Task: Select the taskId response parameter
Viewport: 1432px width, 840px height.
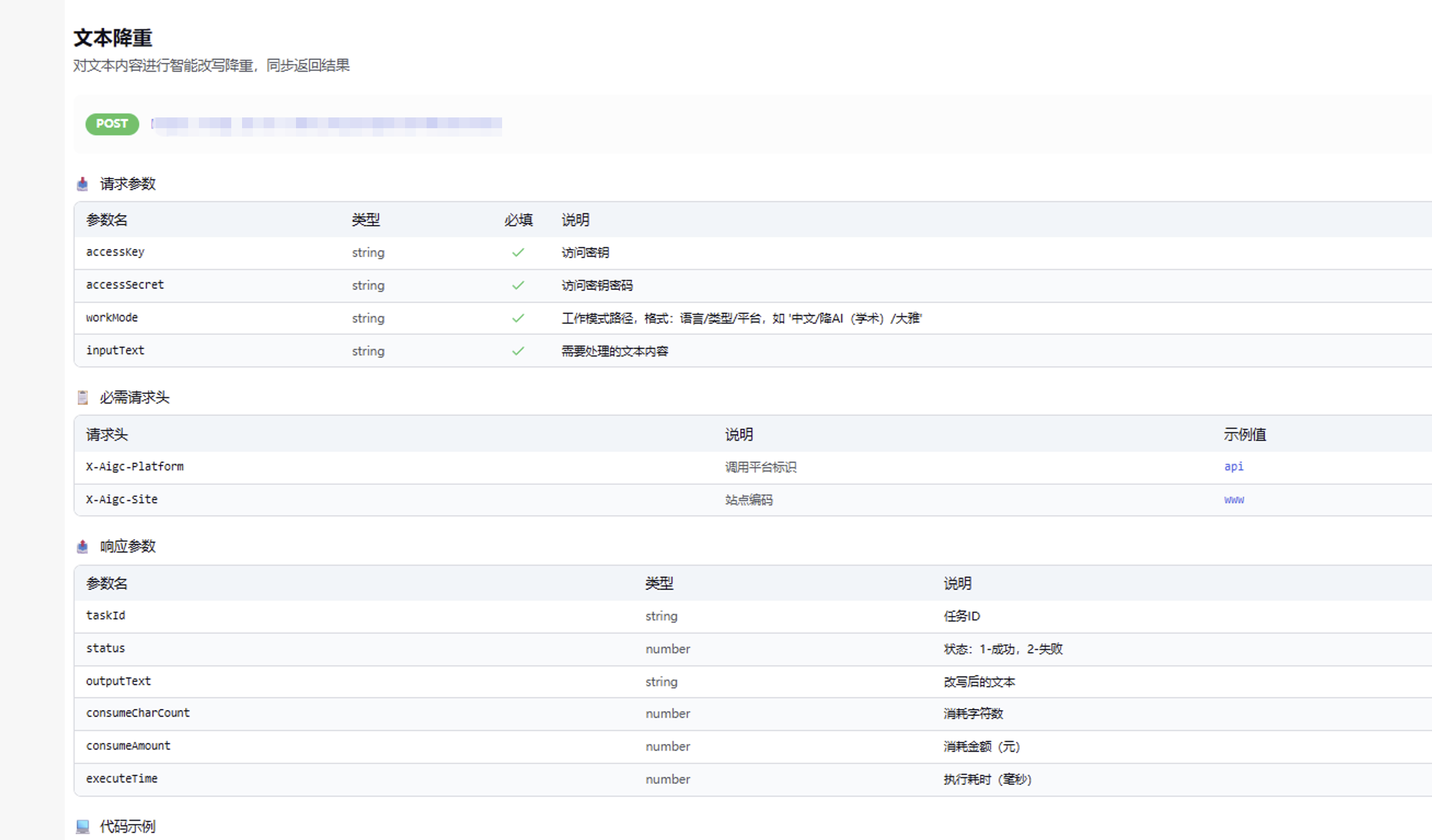Action: (x=105, y=616)
